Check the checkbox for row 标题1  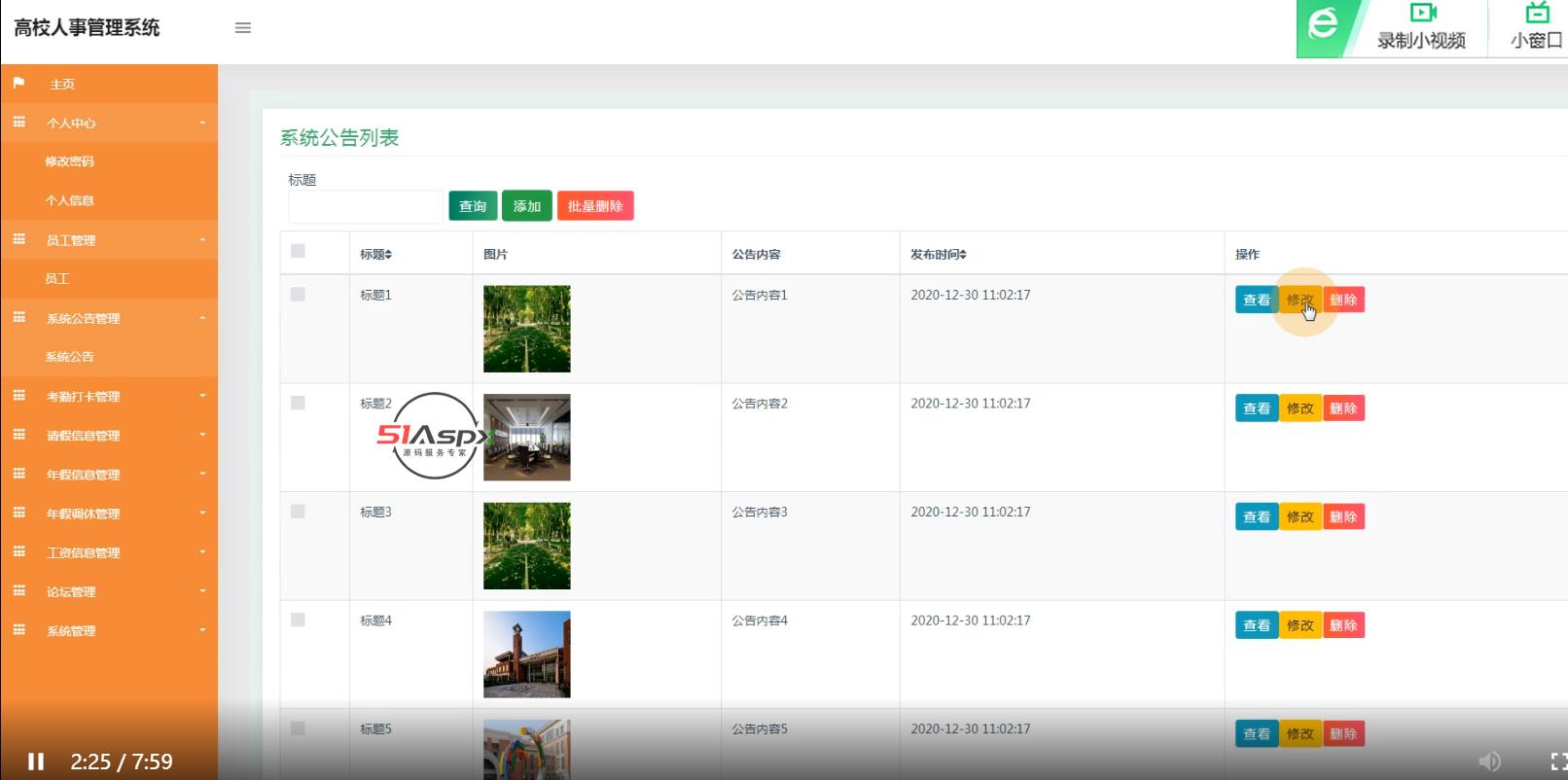(298, 295)
